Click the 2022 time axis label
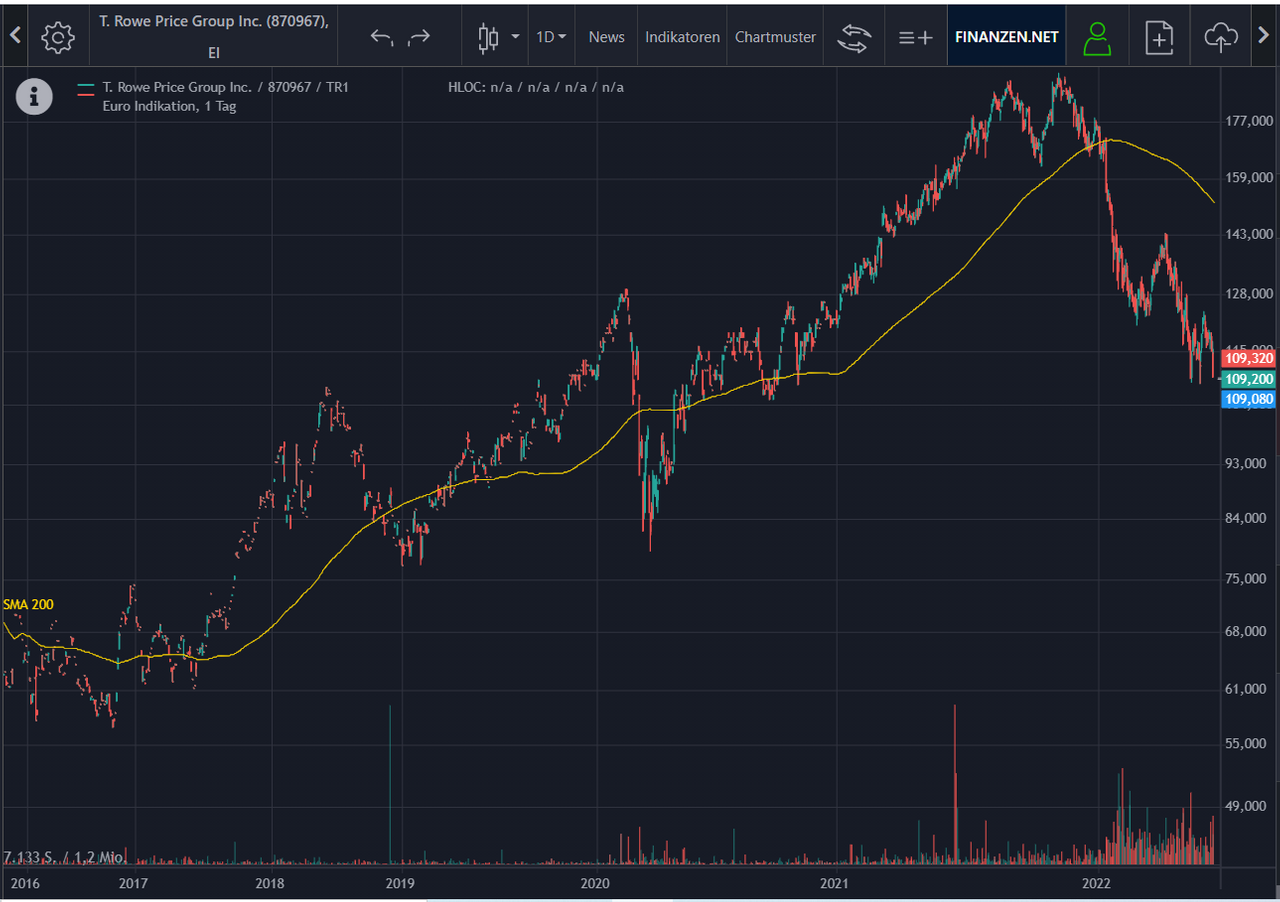Image resolution: width=1280 pixels, height=902 pixels. 1097,883
